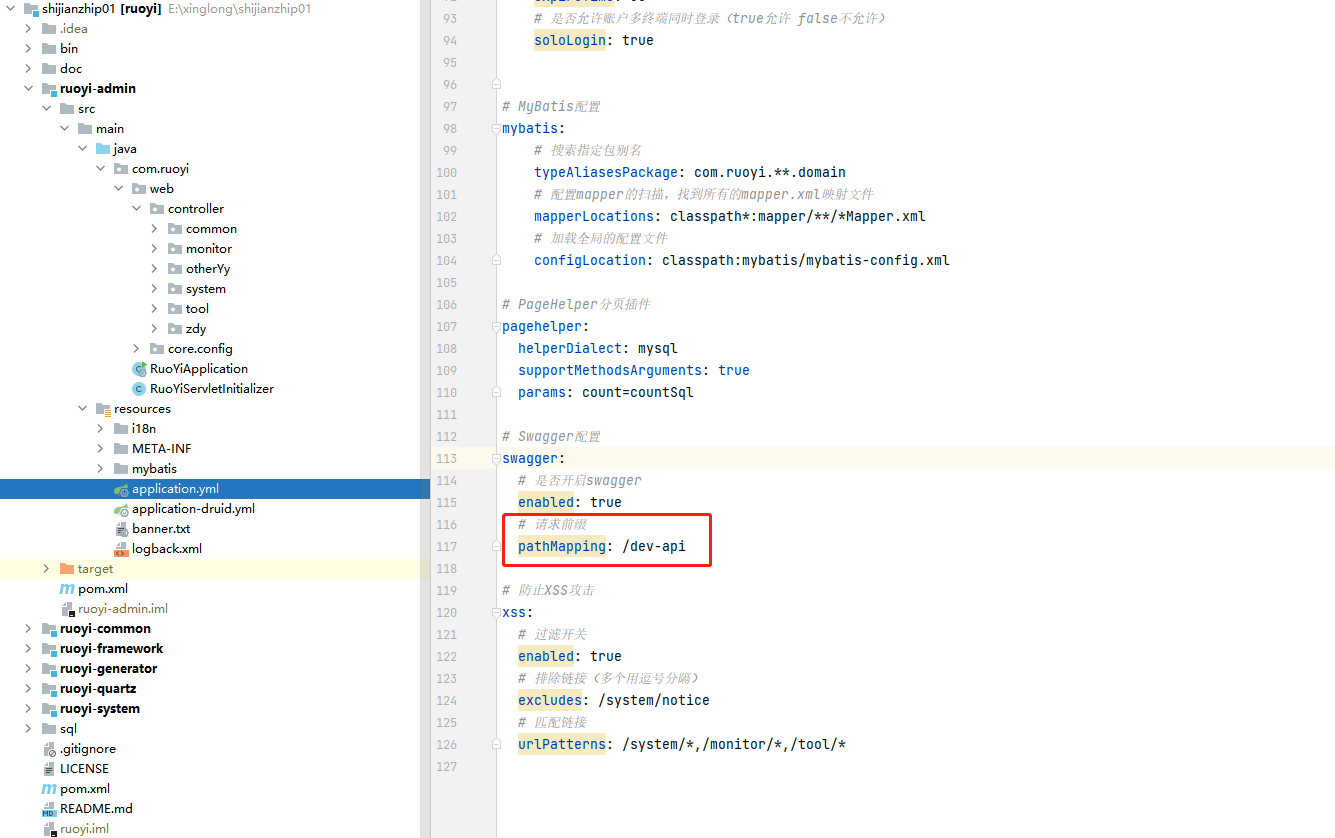
Task: Click the application.yml Spring config file icon
Action: click(121, 489)
